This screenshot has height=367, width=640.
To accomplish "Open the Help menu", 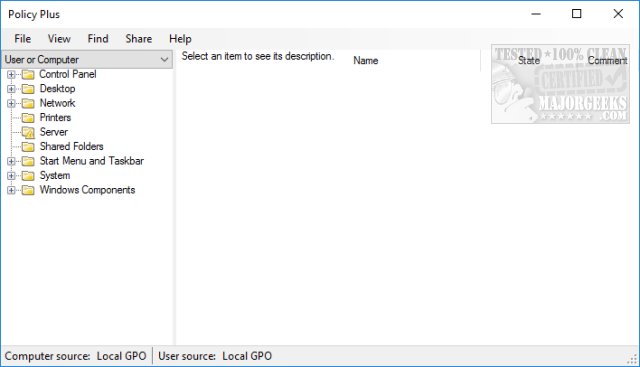I will (x=180, y=39).
